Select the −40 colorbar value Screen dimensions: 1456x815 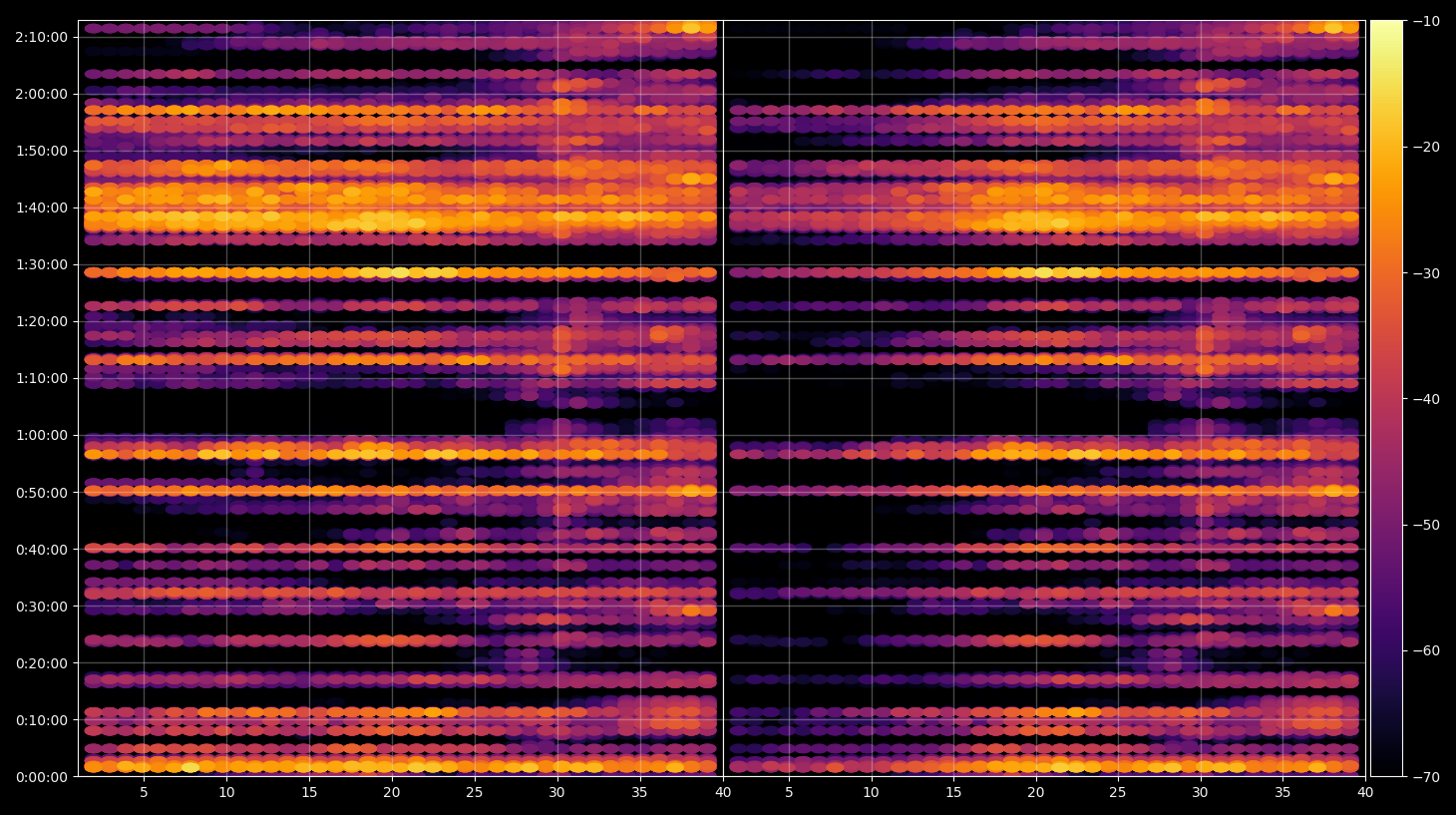1426,399
